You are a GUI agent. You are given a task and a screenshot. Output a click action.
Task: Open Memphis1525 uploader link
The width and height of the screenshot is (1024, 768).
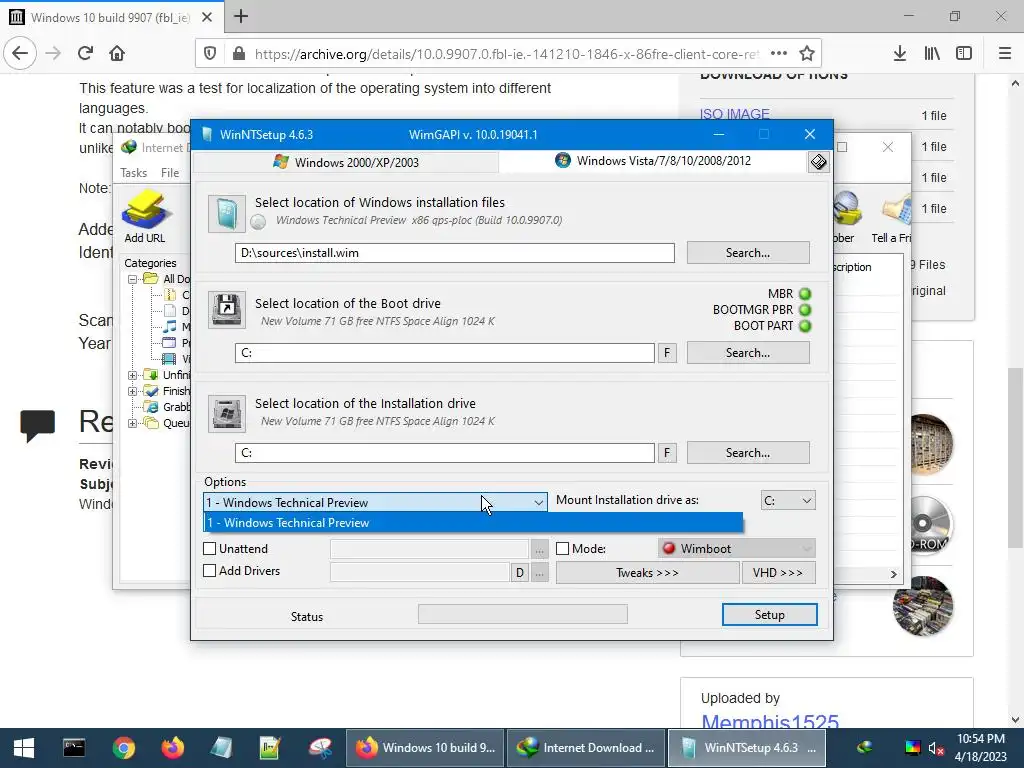tap(769, 720)
